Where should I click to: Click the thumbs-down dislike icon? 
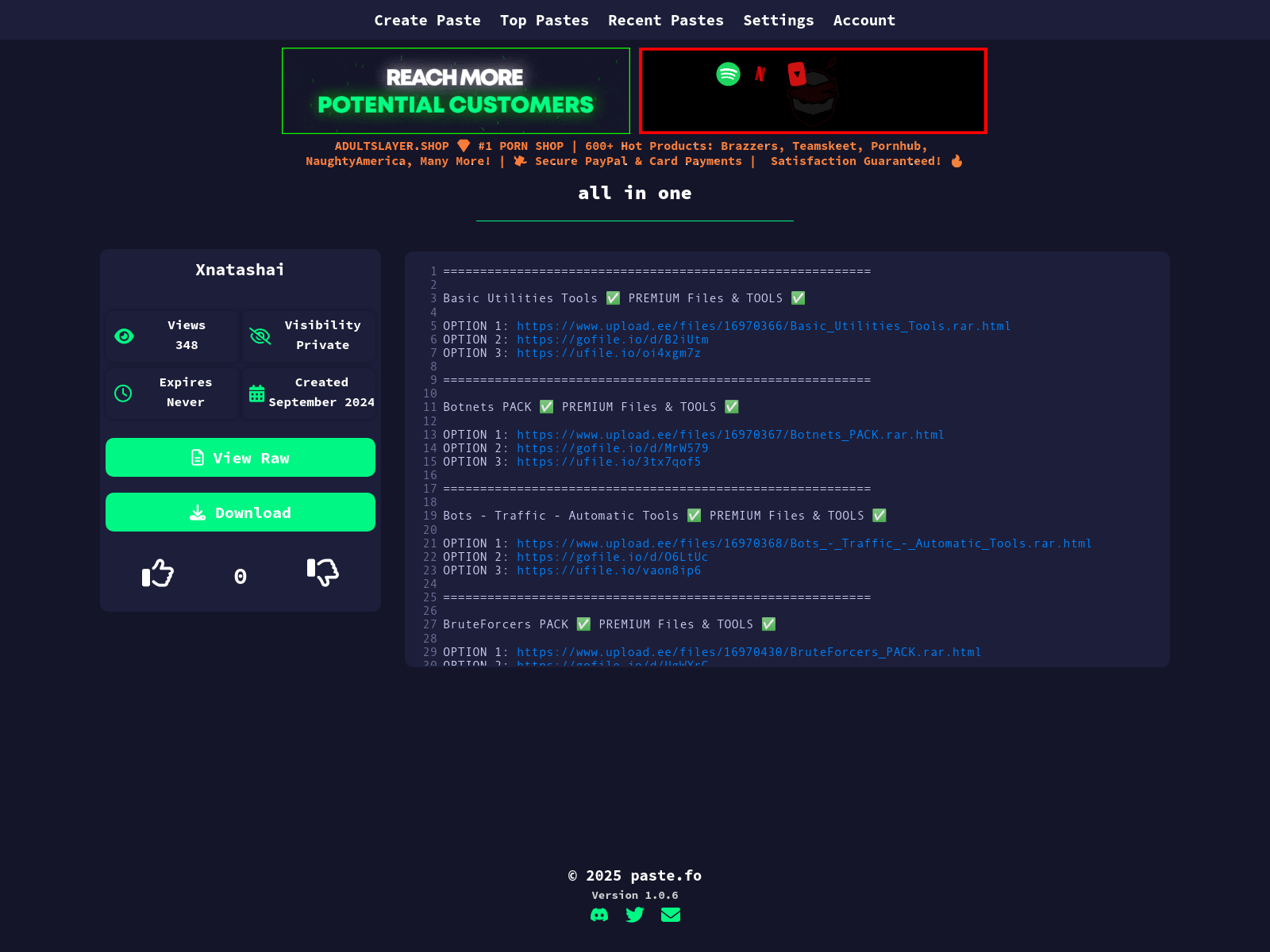[323, 572]
